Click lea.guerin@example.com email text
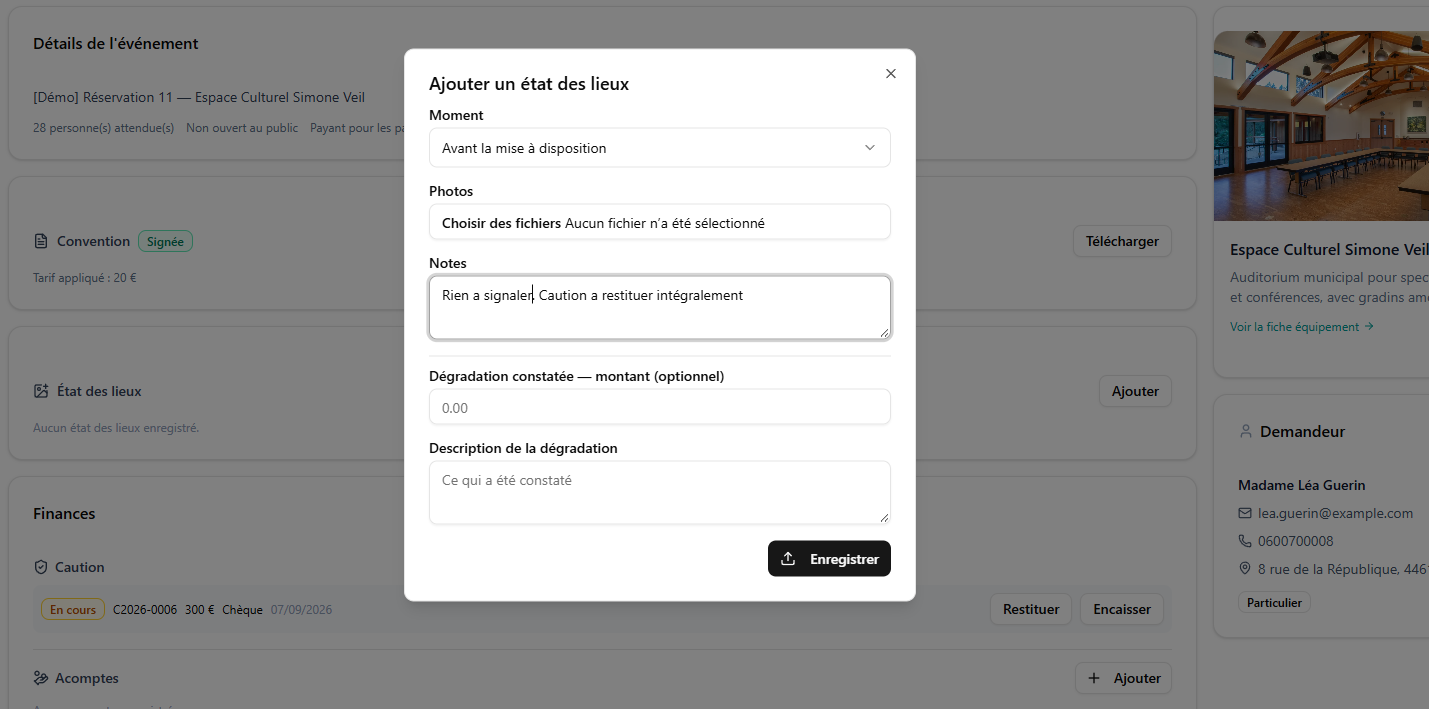The image size is (1429, 709). pyautogui.click(x=1335, y=513)
